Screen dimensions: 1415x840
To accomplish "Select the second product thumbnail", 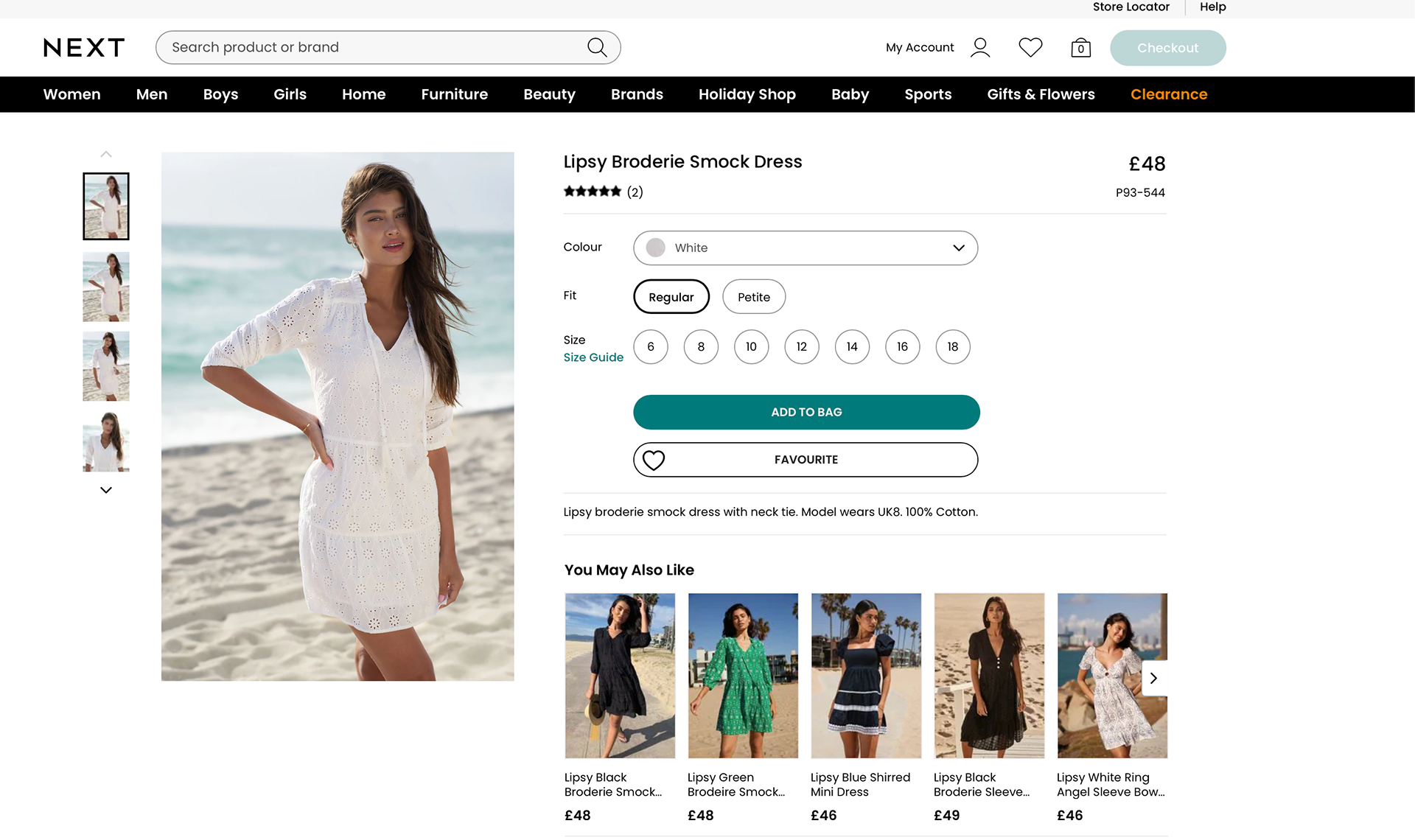I will tap(106, 287).
